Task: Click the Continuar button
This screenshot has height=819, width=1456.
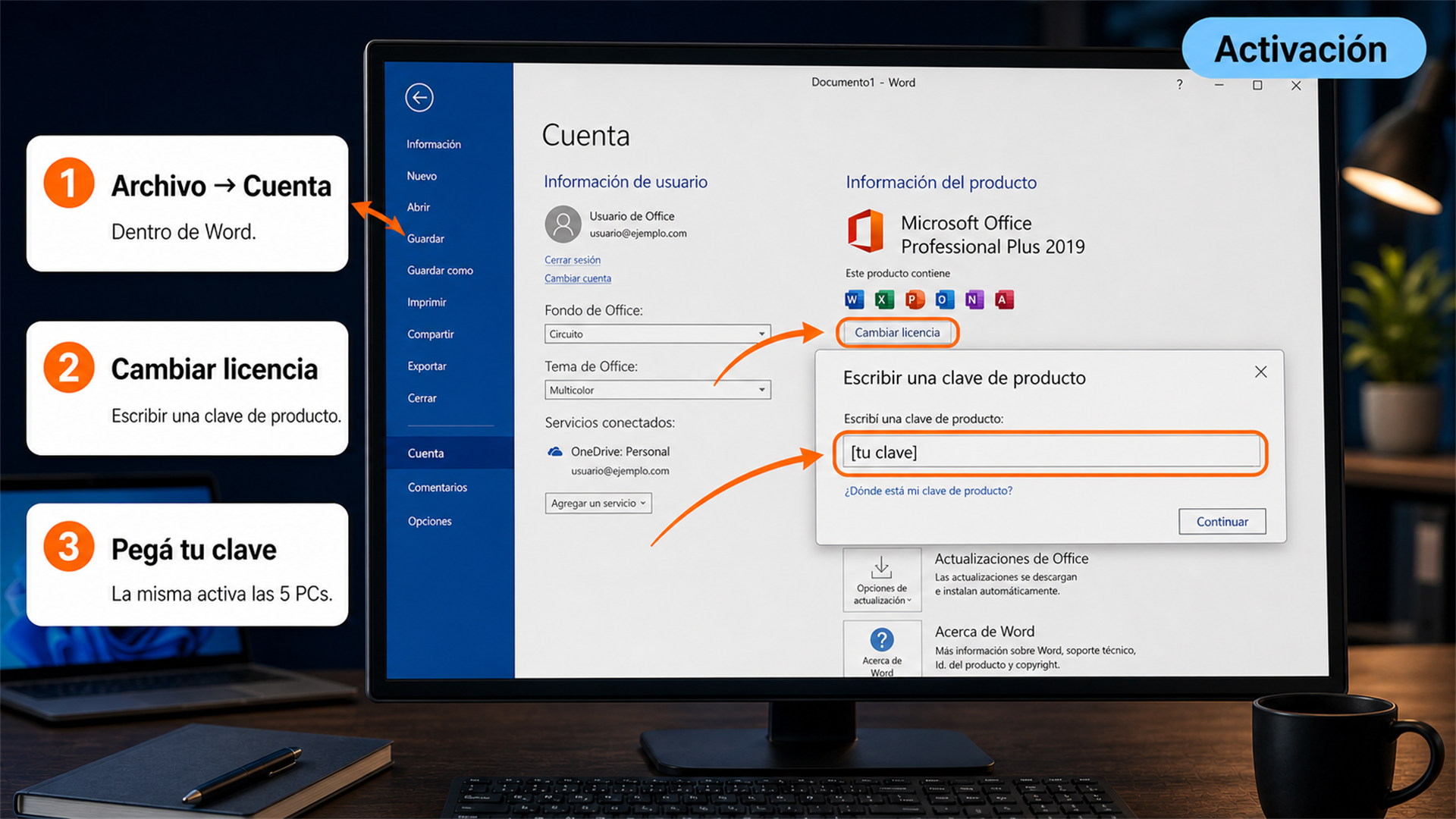Action: (1222, 522)
